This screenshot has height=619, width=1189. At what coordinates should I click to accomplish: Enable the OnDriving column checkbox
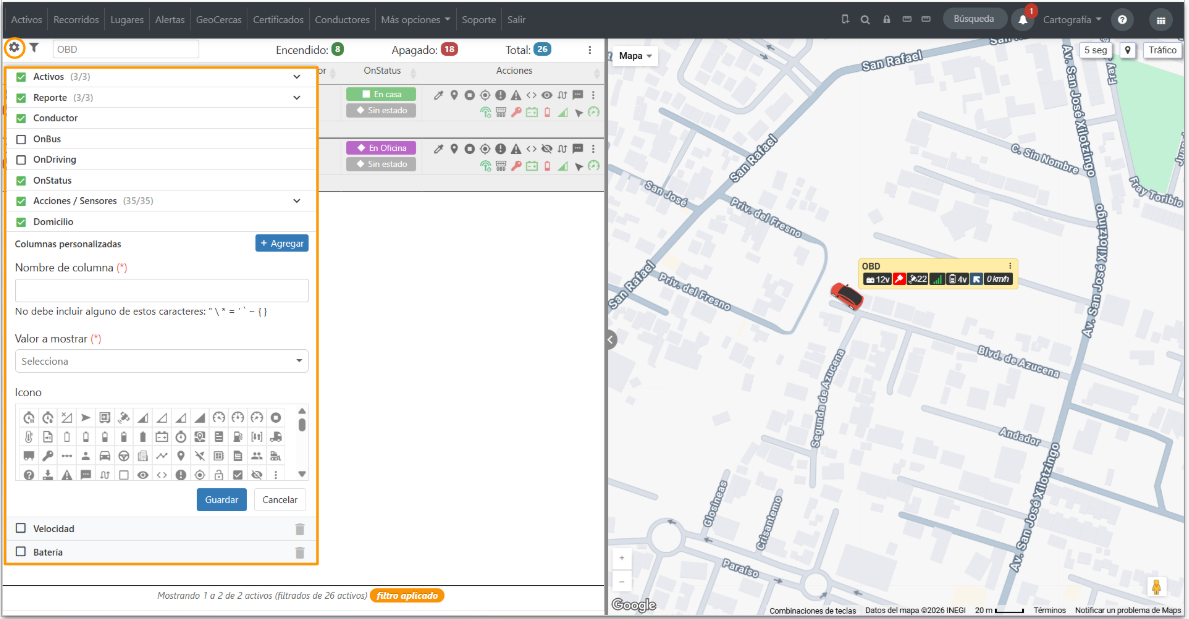pyautogui.click(x=21, y=160)
